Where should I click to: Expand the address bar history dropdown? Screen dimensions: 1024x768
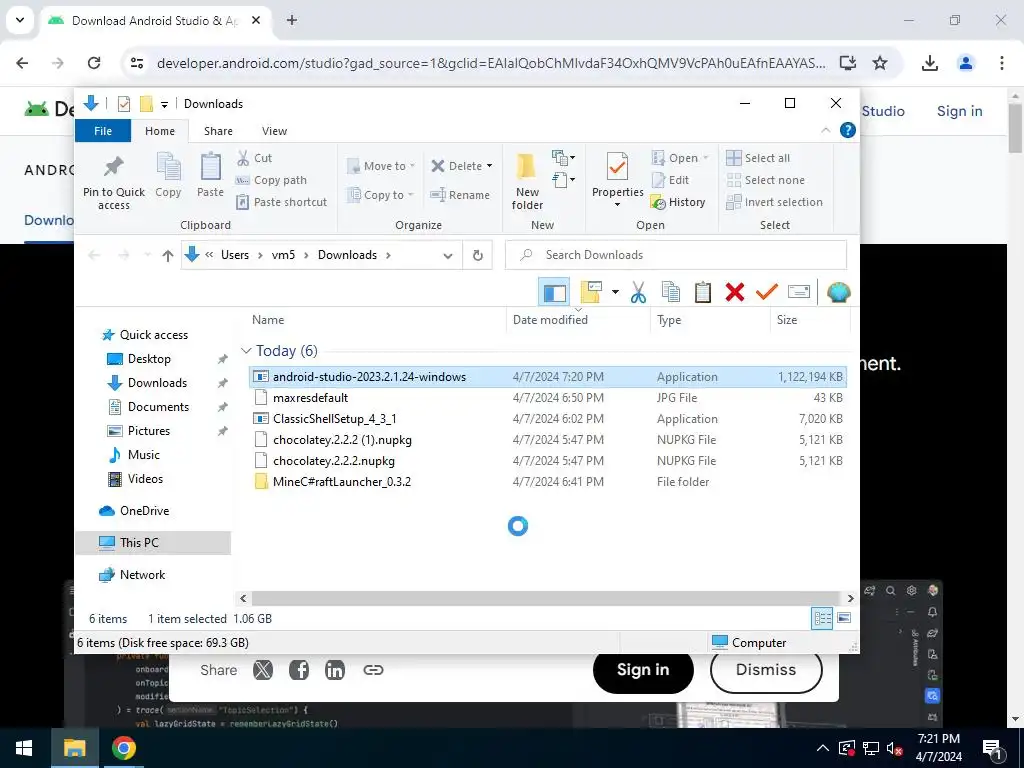click(447, 255)
